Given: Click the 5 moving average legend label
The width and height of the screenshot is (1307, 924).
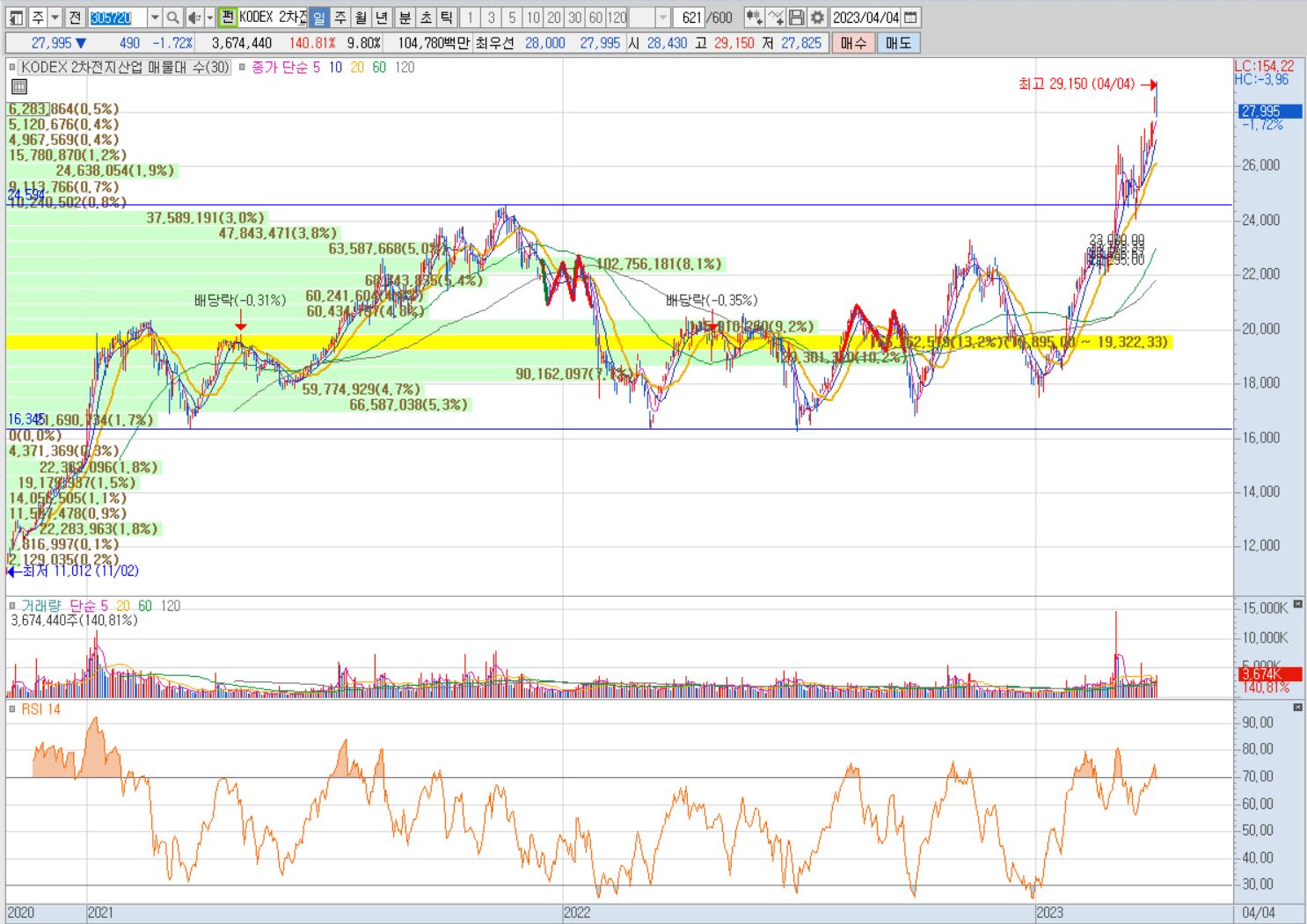Looking at the screenshot, I should 316,67.
